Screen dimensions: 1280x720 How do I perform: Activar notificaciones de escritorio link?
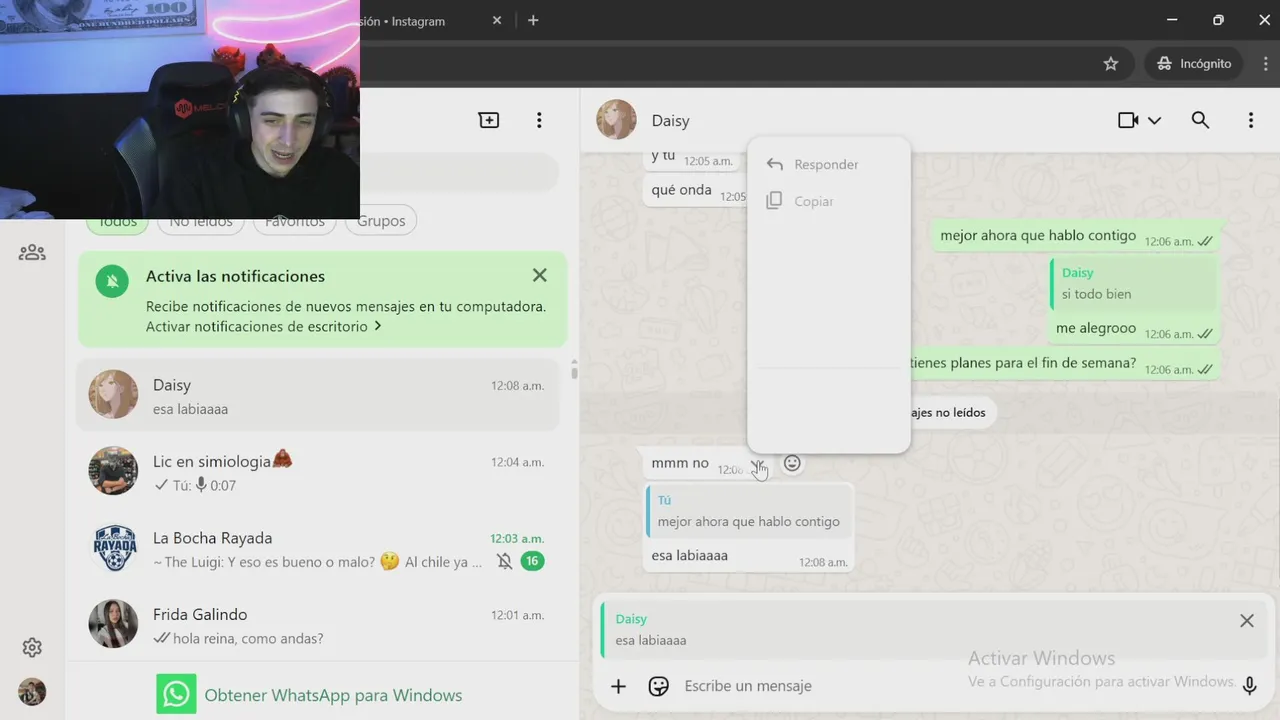coord(264,326)
